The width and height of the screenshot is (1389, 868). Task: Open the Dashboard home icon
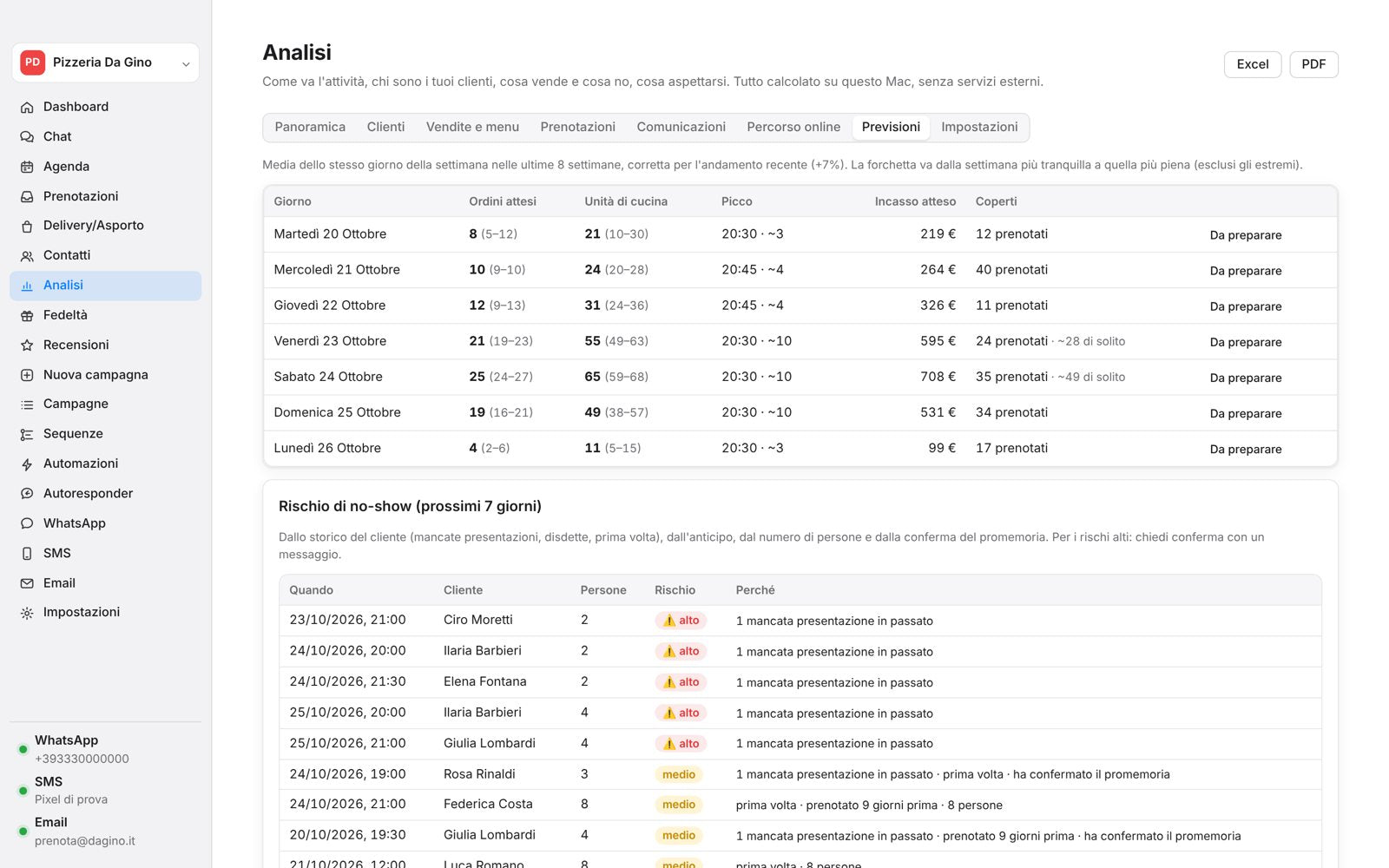(x=27, y=107)
